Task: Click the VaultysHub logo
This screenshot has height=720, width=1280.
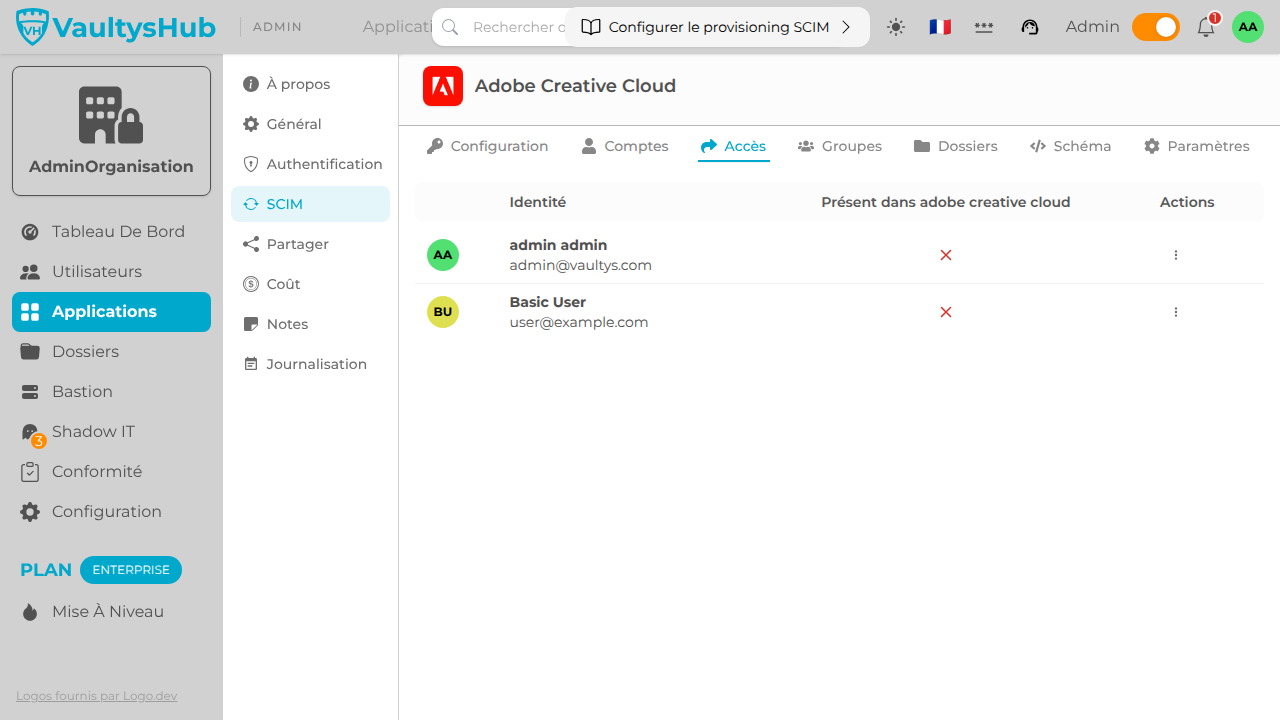Action: tap(116, 27)
